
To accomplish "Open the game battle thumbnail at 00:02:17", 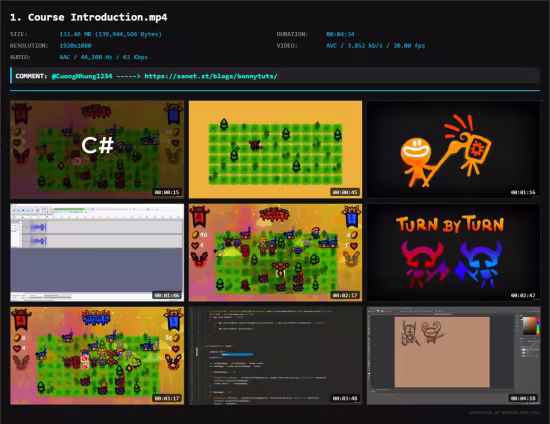I will pyautogui.click(x=275, y=253).
